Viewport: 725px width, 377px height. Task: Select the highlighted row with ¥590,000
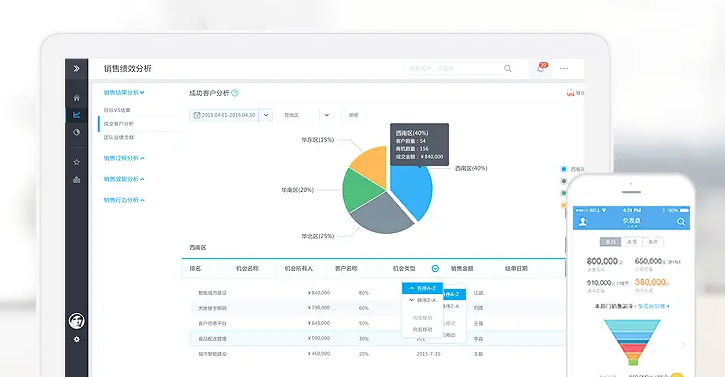point(378,339)
